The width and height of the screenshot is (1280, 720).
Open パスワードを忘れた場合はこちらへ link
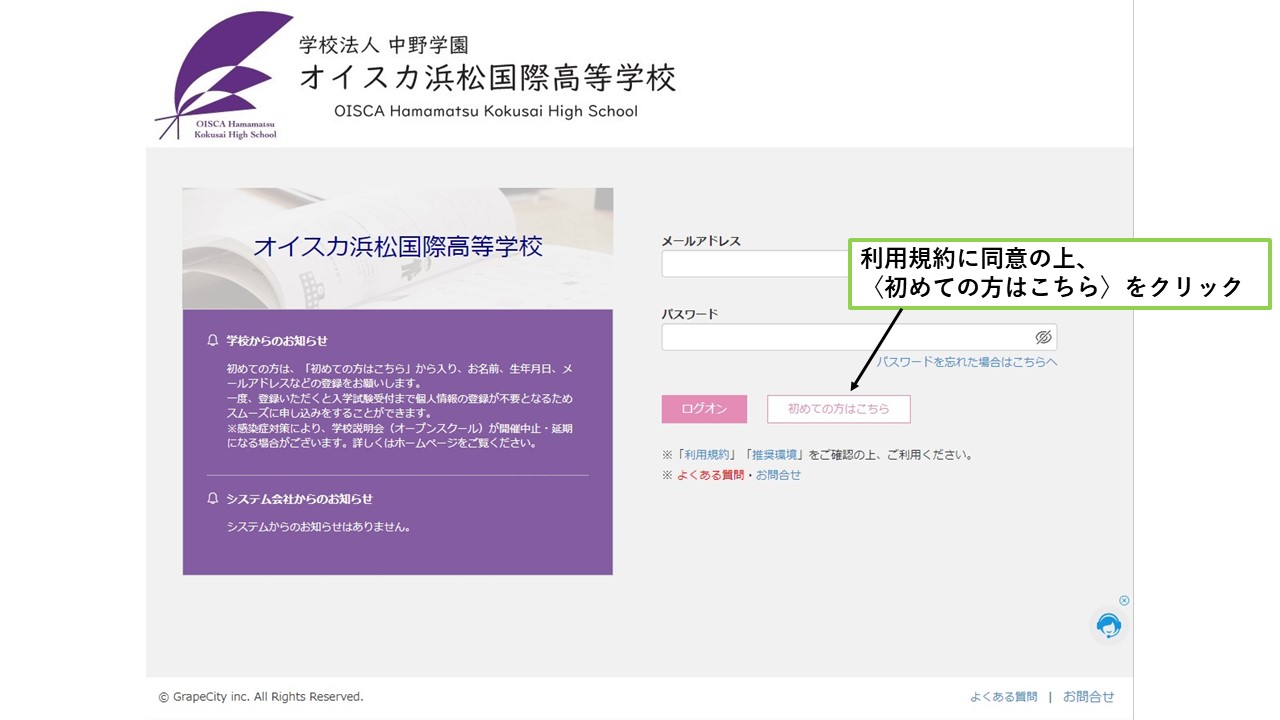[967, 362]
